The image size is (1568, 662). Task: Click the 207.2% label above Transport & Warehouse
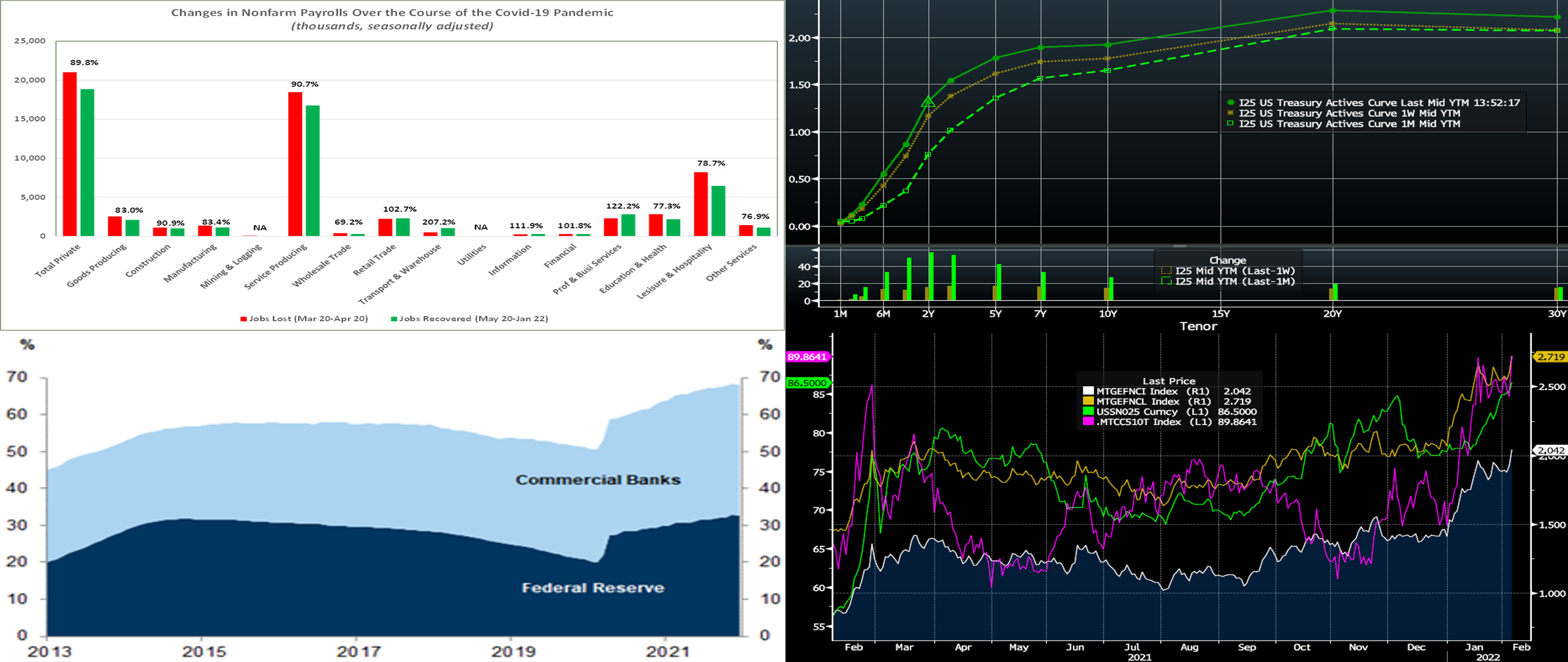[438, 222]
